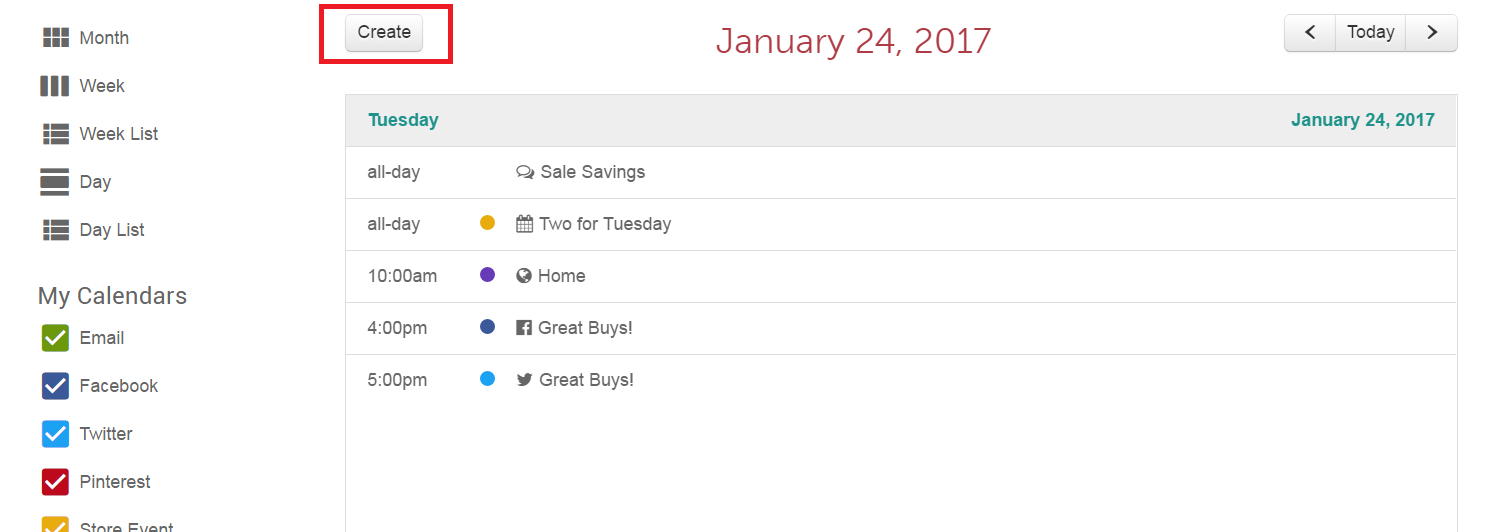Select the Week List menu label
1503x532 pixels.
pos(119,134)
